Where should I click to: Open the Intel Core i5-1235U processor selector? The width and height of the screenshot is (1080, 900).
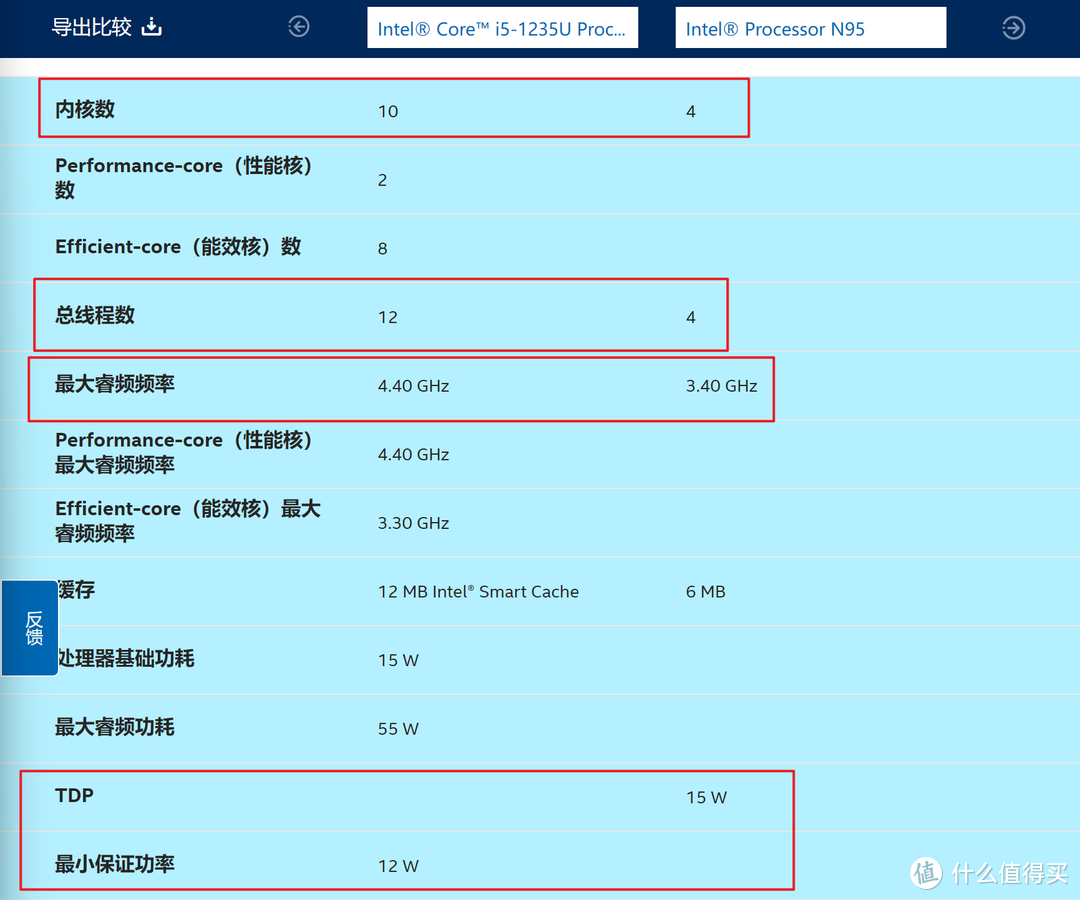tap(503, 27)
